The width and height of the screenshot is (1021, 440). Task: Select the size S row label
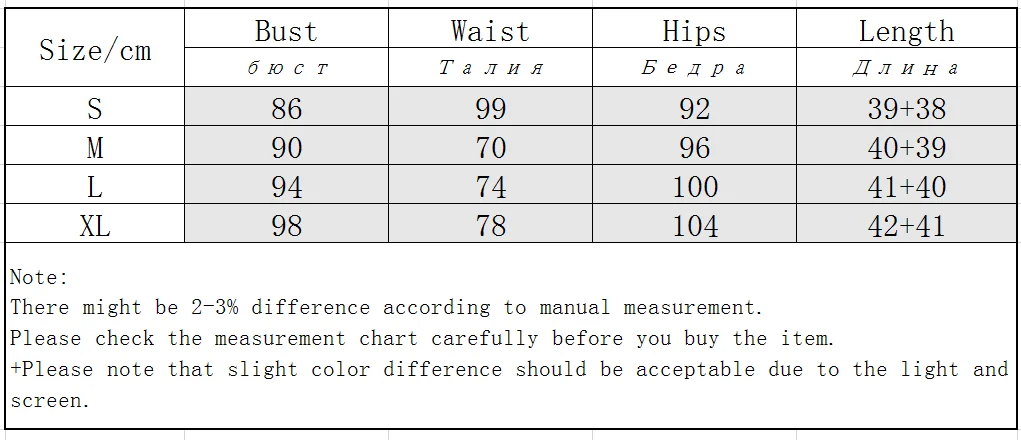pos(95,107)
